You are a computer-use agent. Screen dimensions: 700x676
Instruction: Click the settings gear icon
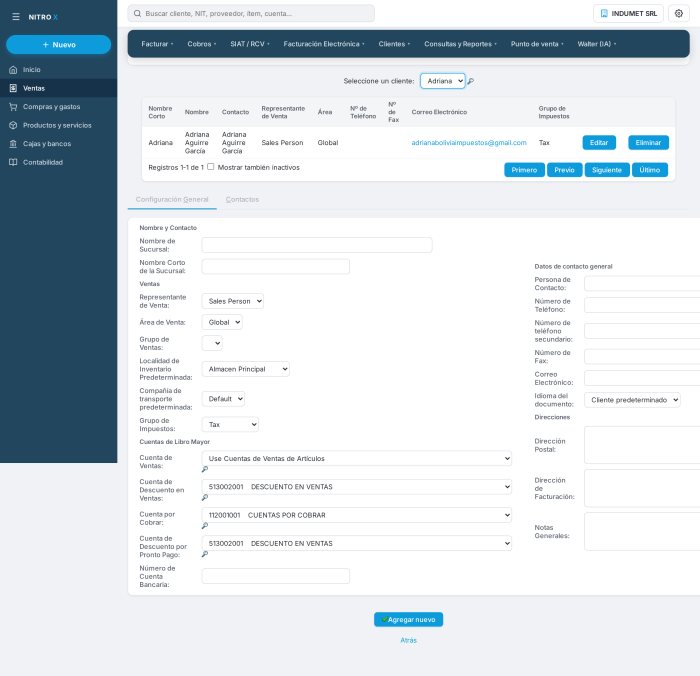(679, 13)
